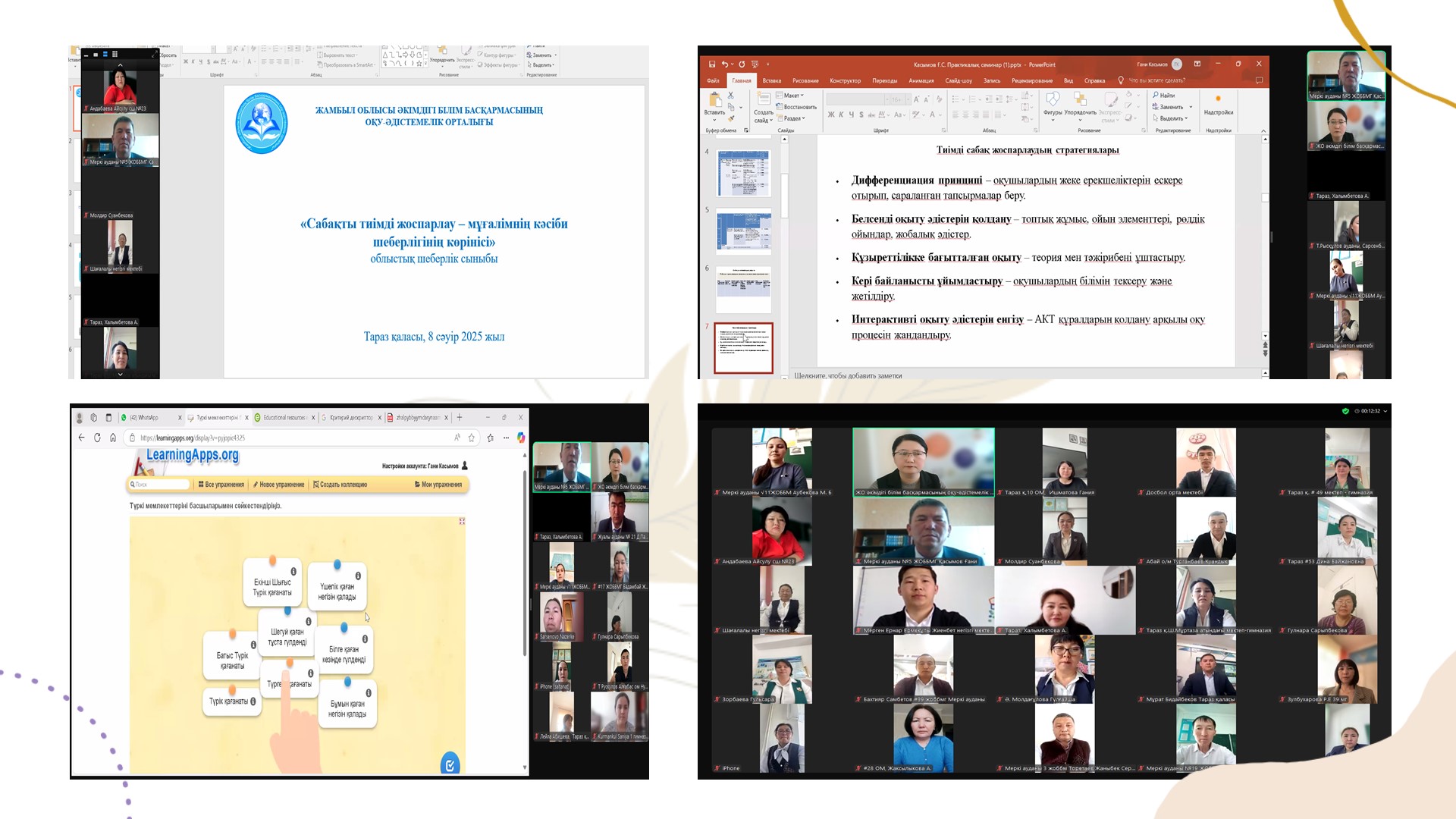Save the PowerPoint presentation from quick access toolbar
This screenshot has height=819, width=1456.
(x=711, y=64)
